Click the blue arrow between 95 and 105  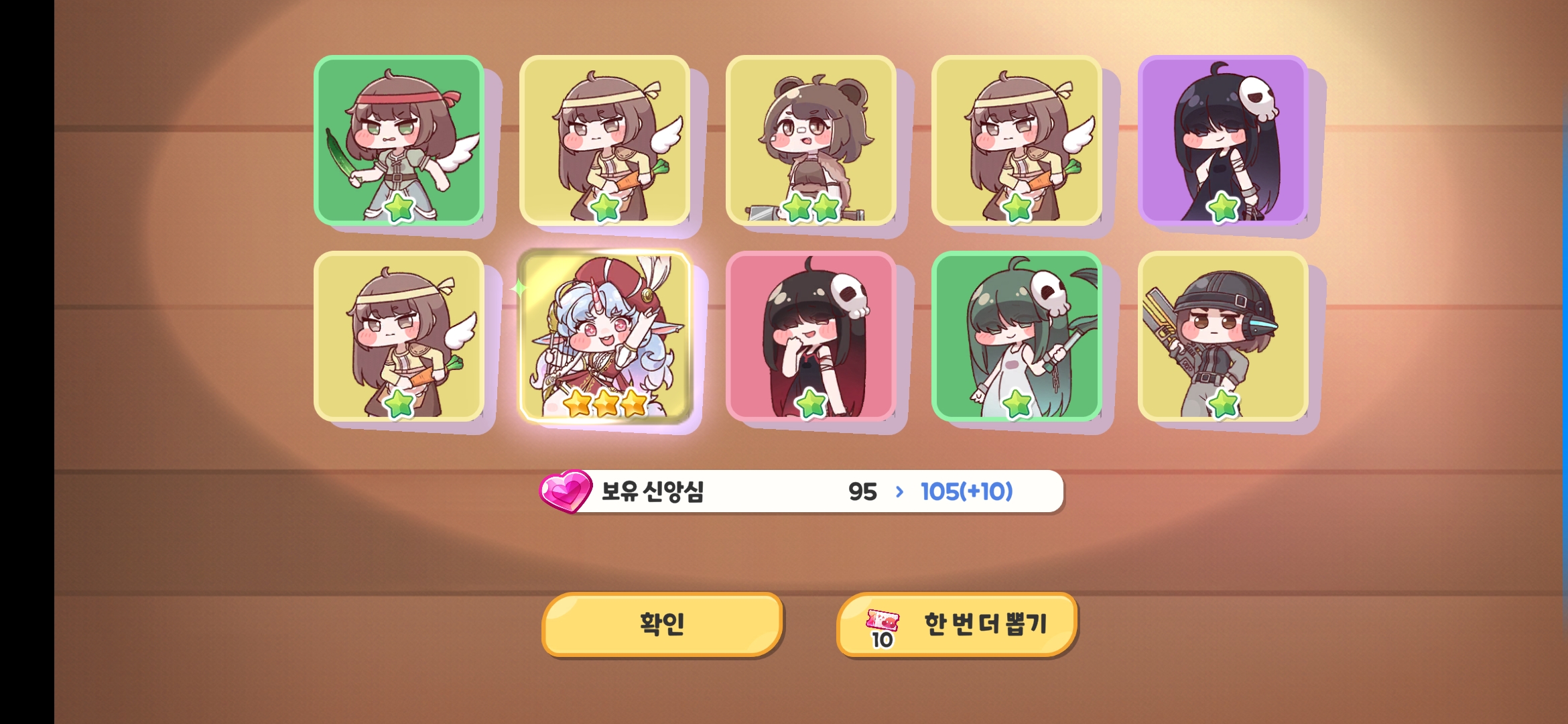click(899, 492)
